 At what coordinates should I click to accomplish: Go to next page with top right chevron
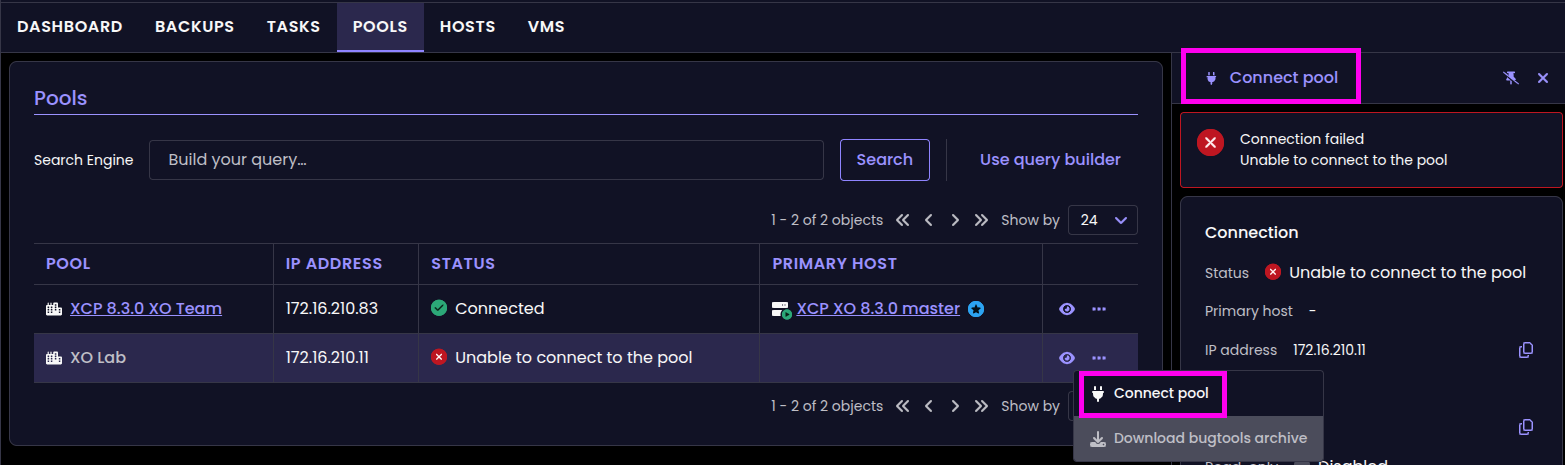[x=955, y=220]
